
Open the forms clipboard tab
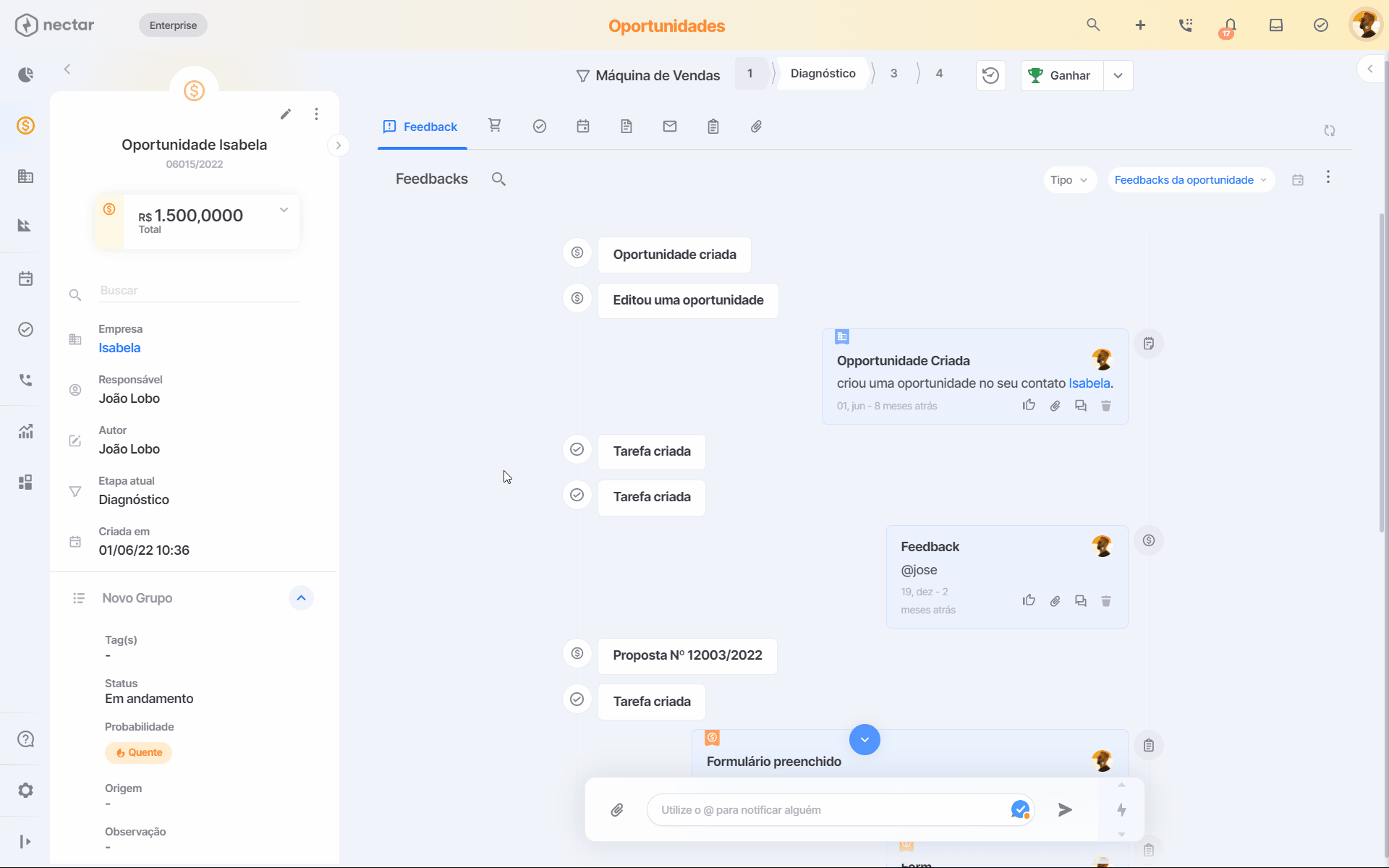pyautogui.click(x=713, y=127)
